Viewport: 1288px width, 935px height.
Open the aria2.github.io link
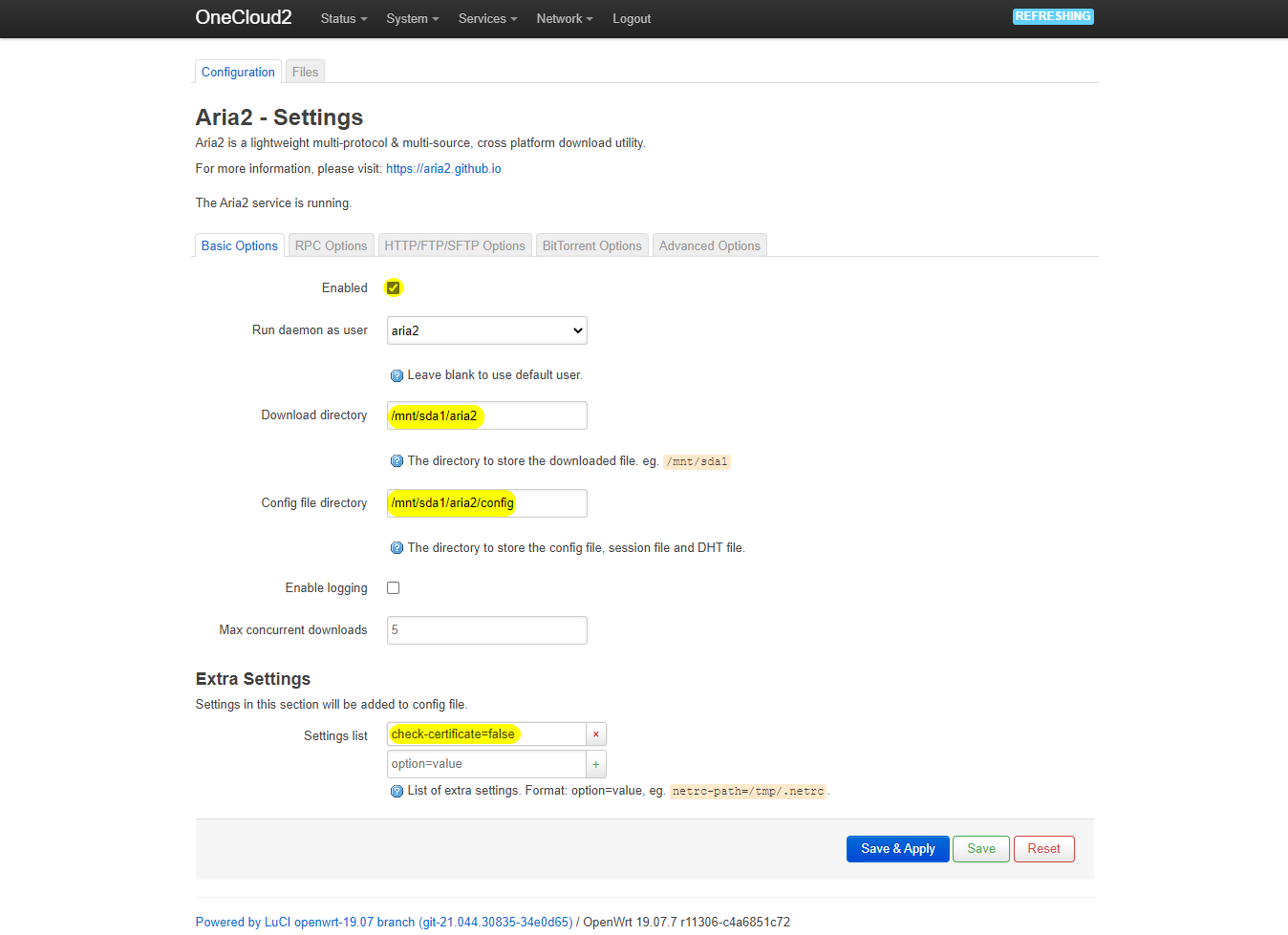click(443, 169)
